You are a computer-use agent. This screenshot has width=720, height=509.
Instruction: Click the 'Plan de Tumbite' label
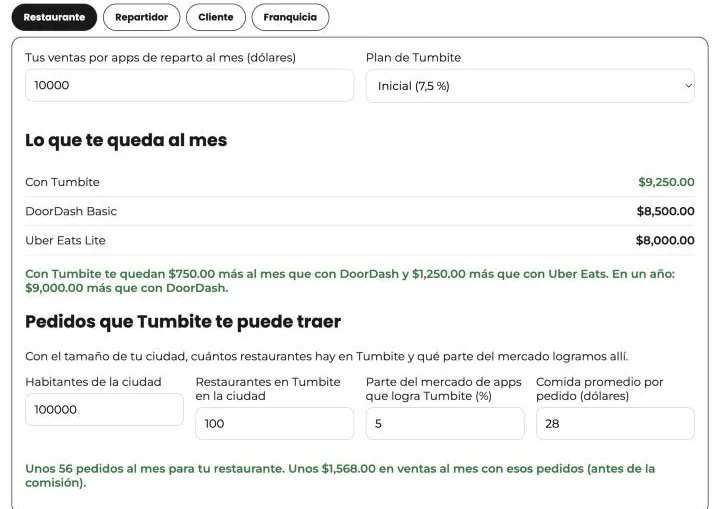pyautogui.click(x=413, y=57)
